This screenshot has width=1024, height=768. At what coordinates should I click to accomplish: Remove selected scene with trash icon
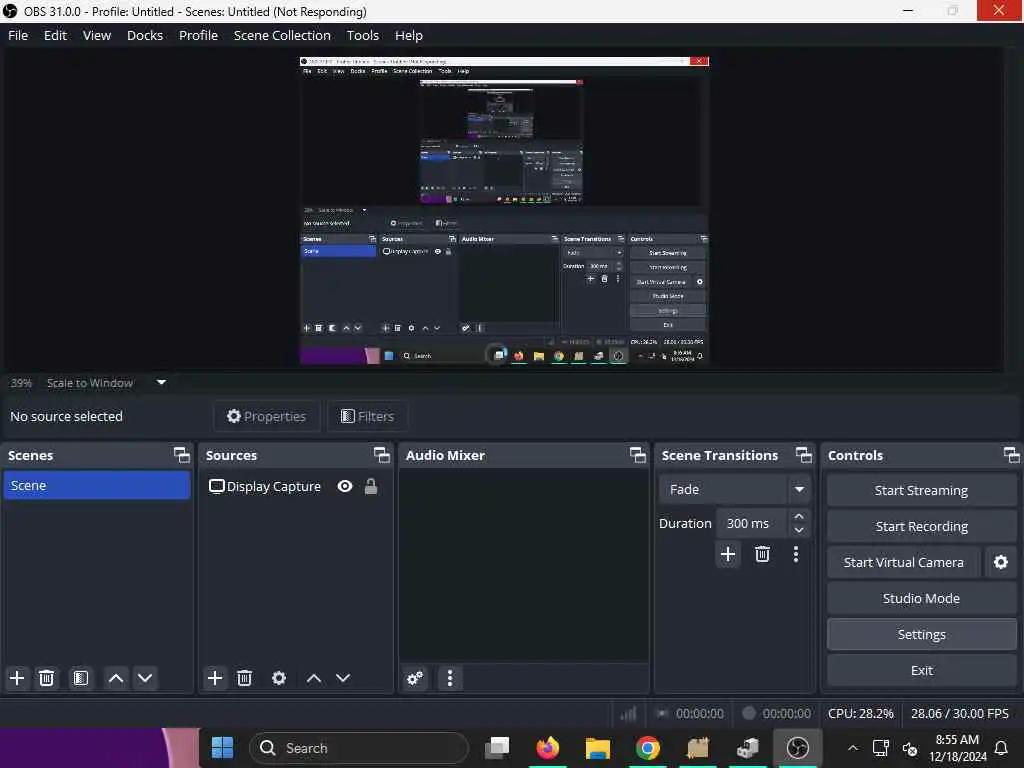coord(46,678)
